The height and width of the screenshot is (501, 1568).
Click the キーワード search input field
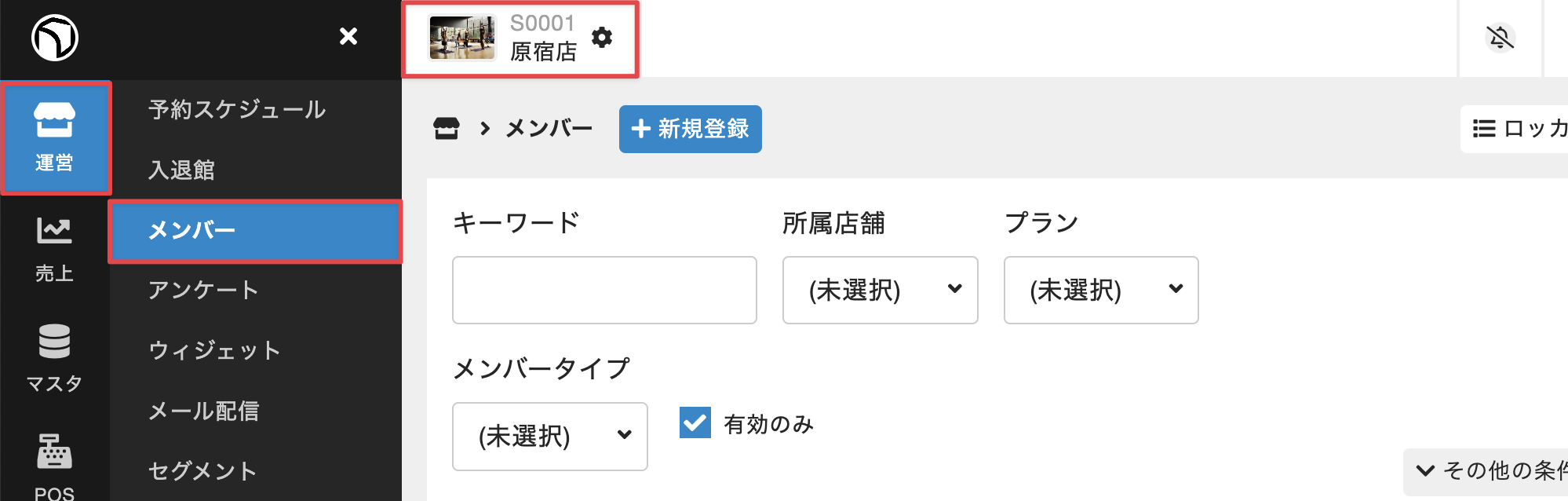click(x=604, y=290)
